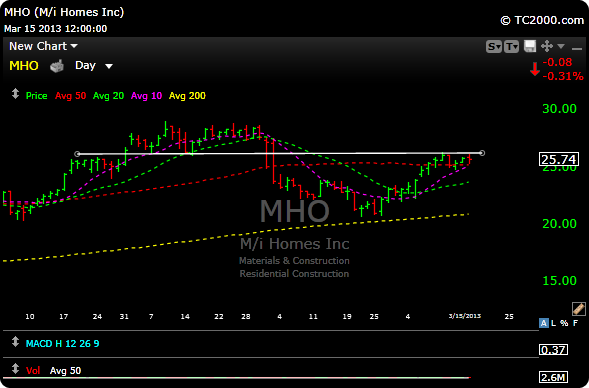The height and width of the screenshot is (388, 589).
Task: Toggle the % percent scale option
Action: pyautogui.click(x=564, y=323)
